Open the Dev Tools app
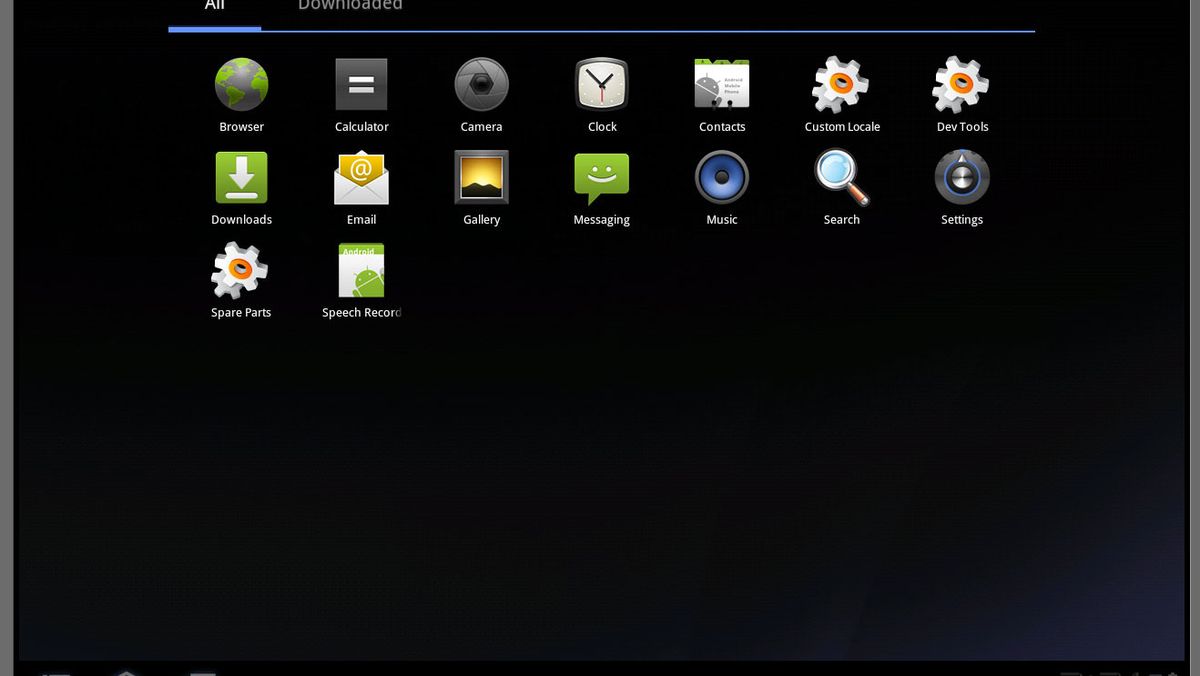 pos(961,84)
